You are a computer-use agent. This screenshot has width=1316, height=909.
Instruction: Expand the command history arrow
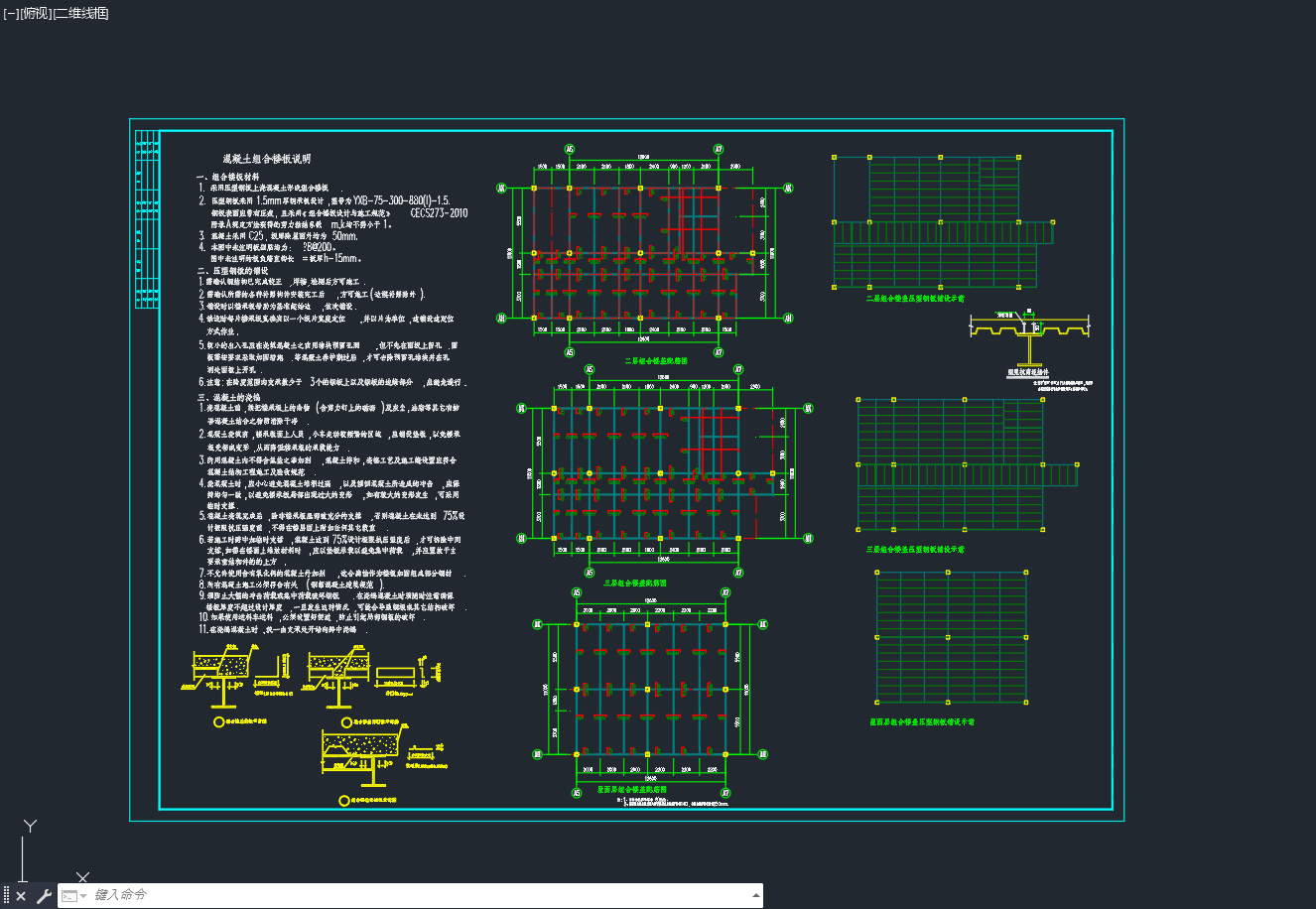(757, 895)
